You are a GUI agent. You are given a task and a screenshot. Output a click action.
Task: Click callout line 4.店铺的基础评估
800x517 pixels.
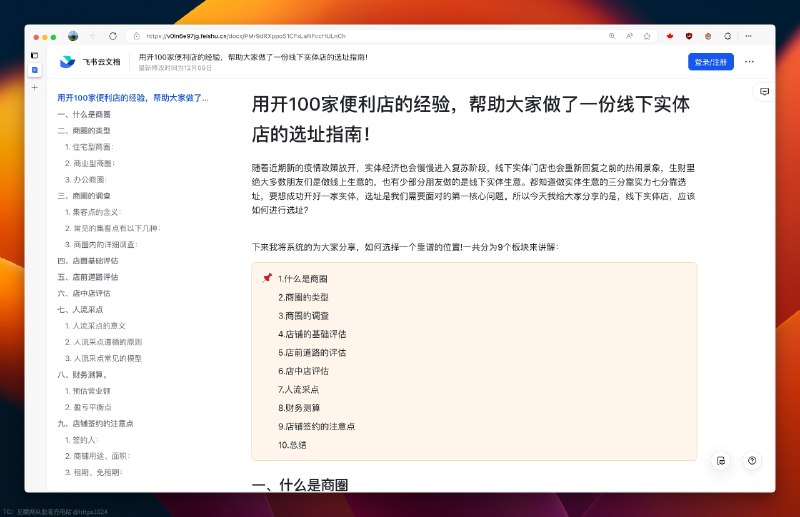coord(312,334)
